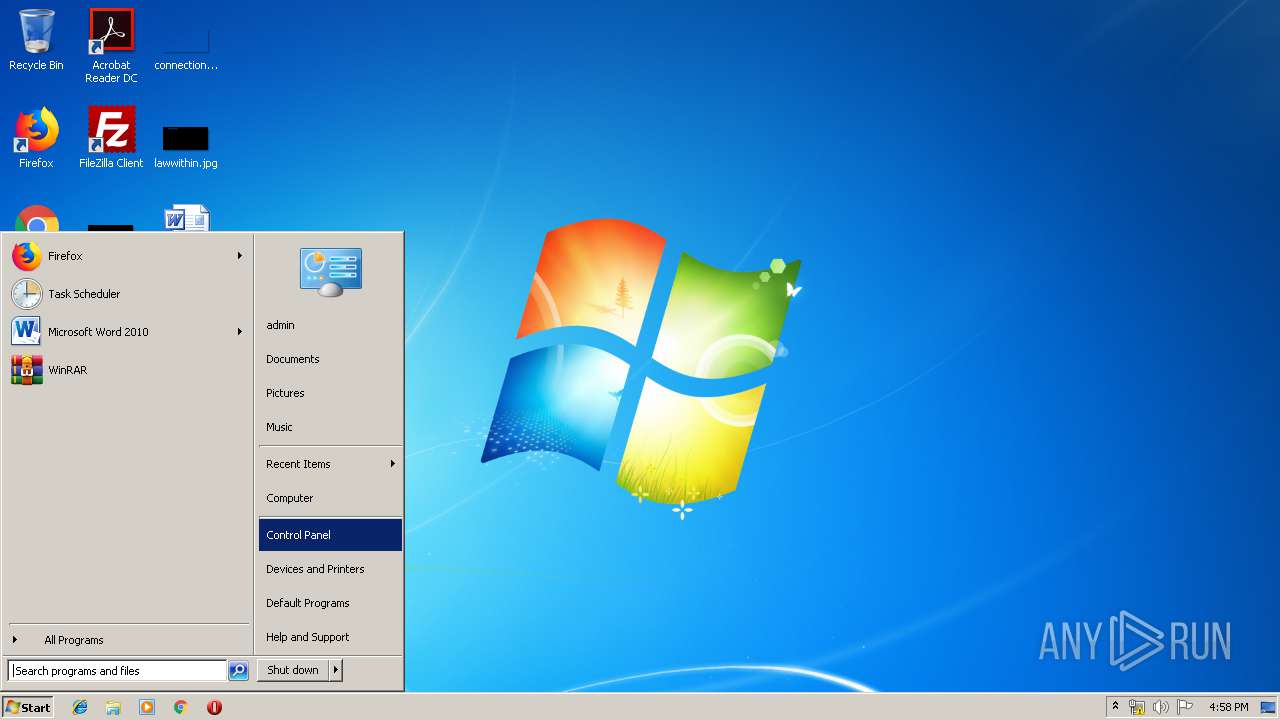The width and height of the screenshot is (1280, 720).
Task: Expand Microsoft Word 2010 jump list arrow
Action: (240, 332)
